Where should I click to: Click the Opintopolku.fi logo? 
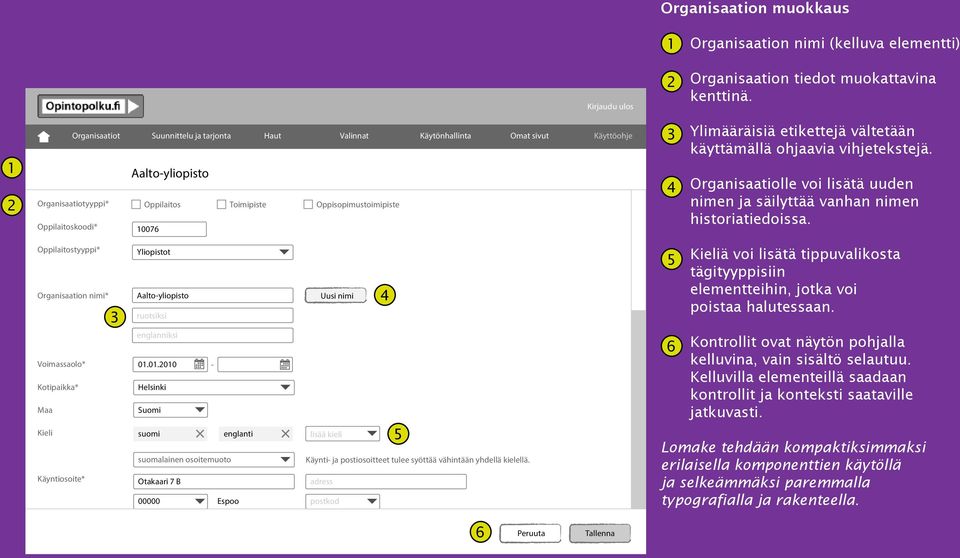(x=91, y=106)
